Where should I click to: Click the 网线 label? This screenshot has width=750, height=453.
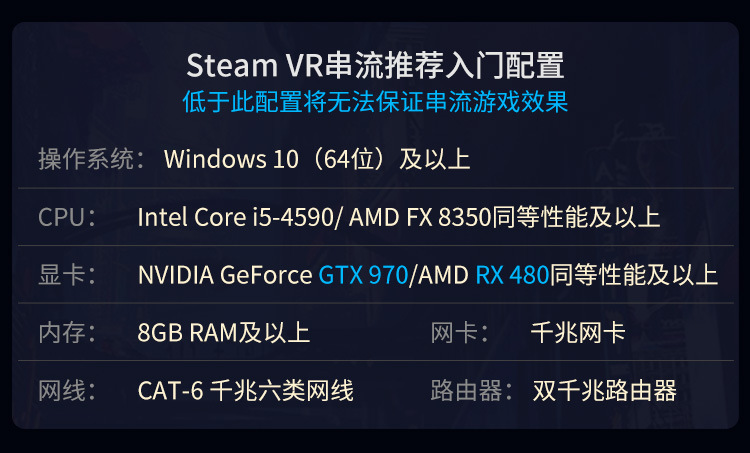point(62,391)
